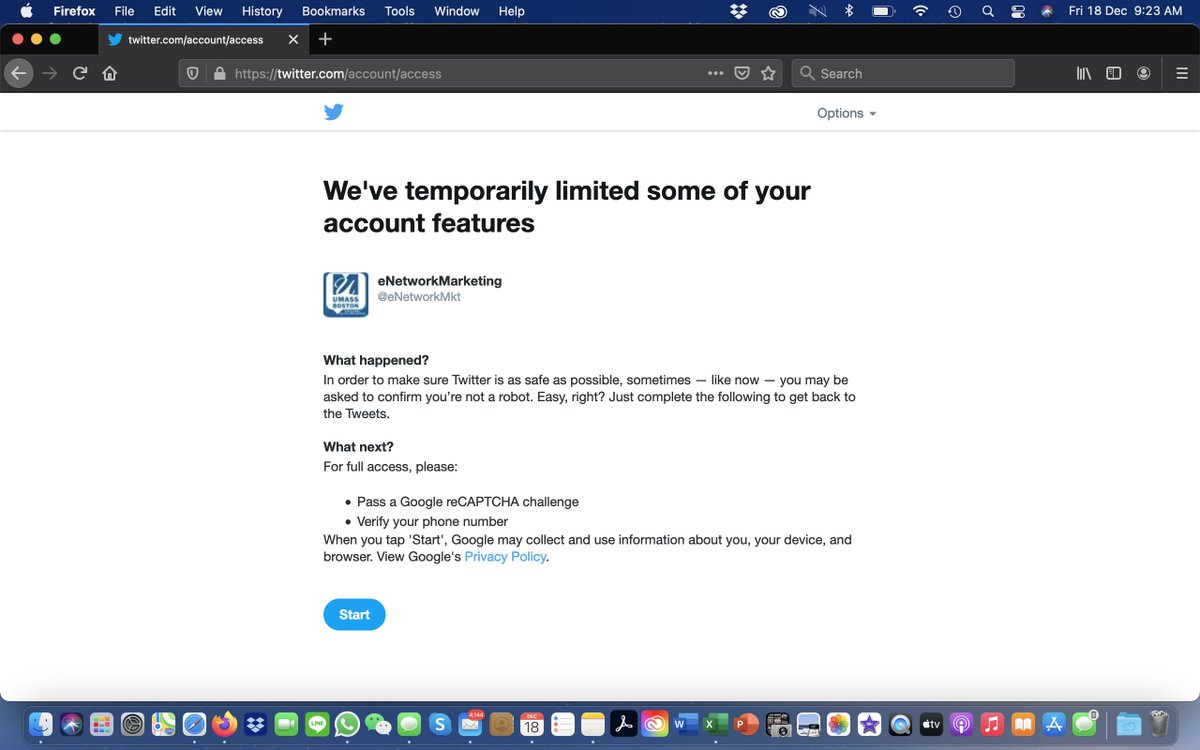
Task: Click the date and time clock
Action: pyautogui.click(x=1125, y=11)
